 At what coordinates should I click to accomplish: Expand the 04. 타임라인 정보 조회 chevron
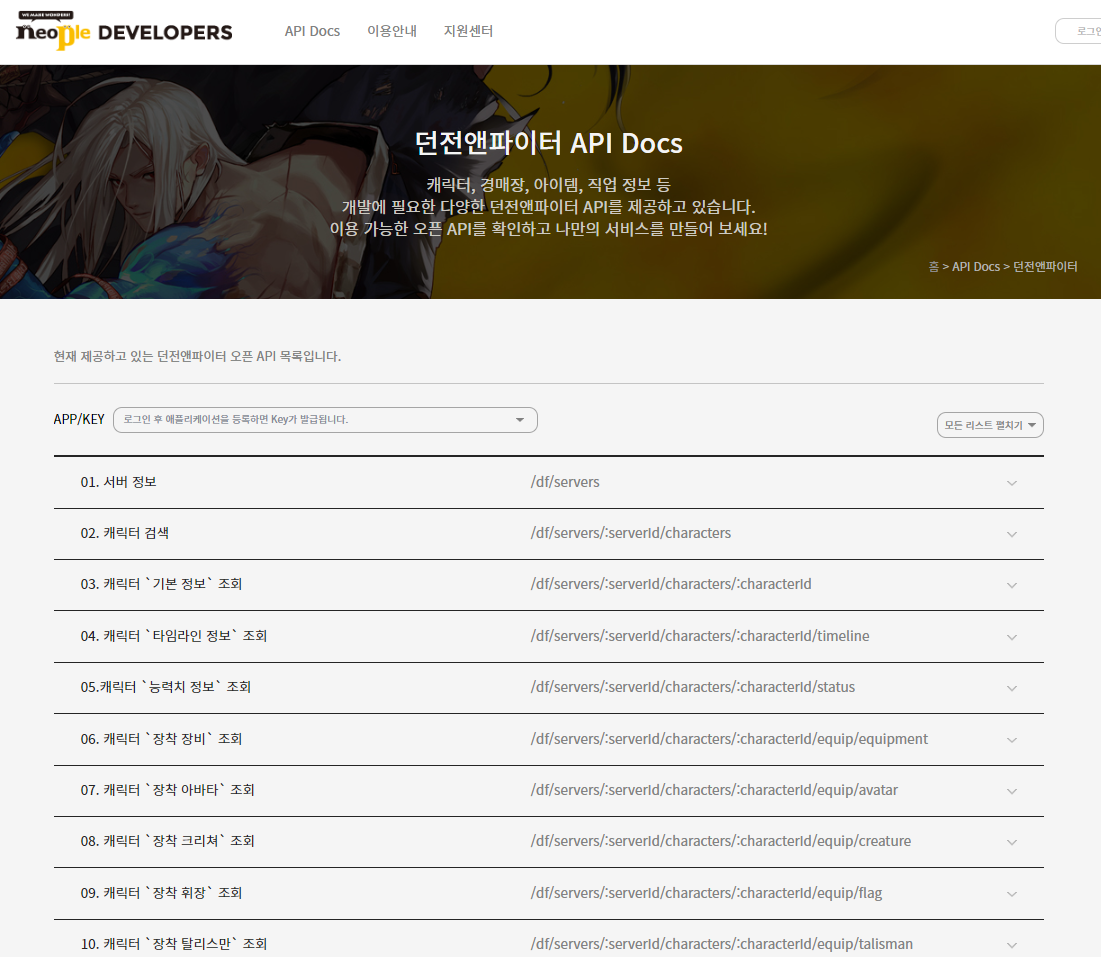1012,638
